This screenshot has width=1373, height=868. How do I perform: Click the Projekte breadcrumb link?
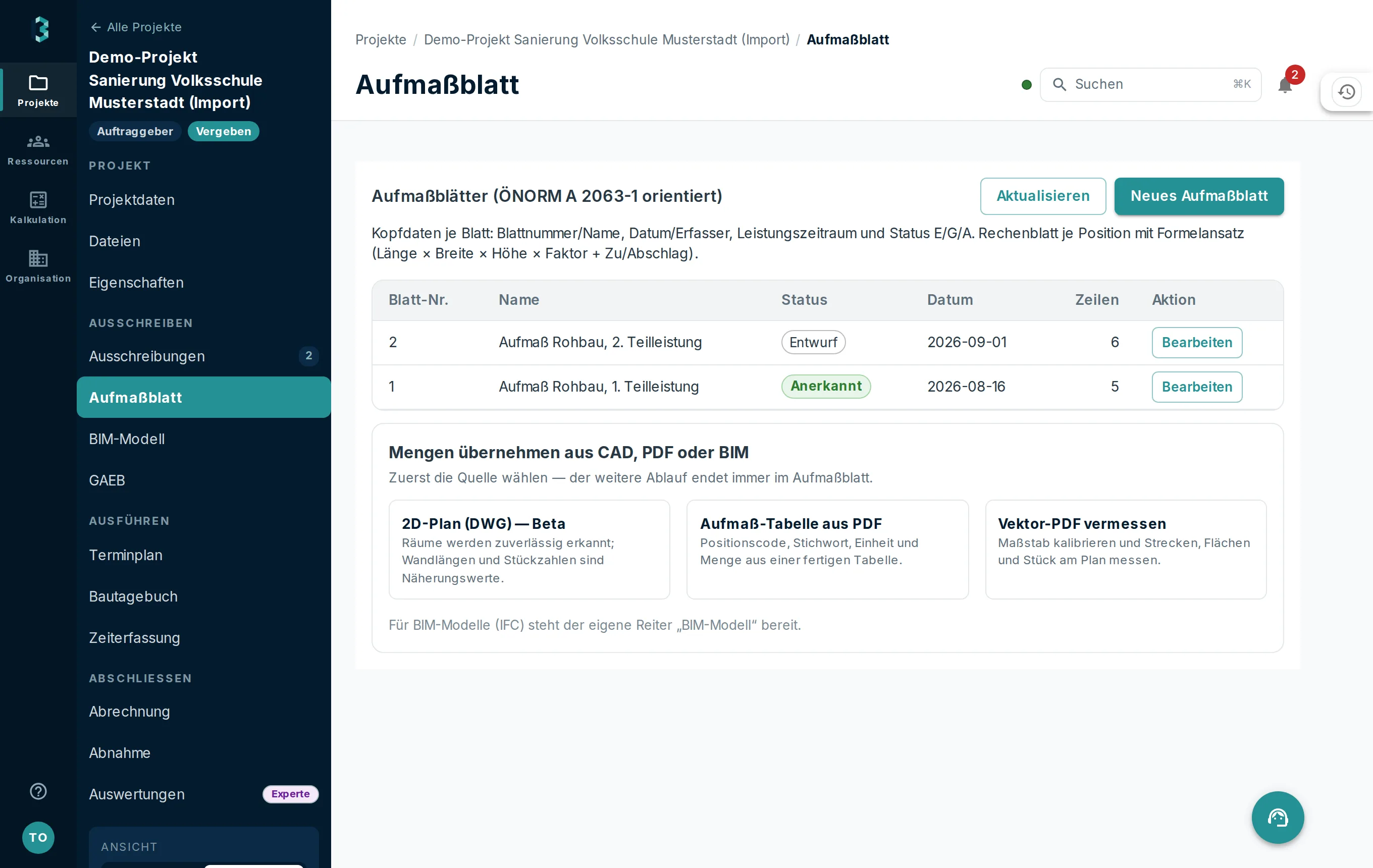381,39
